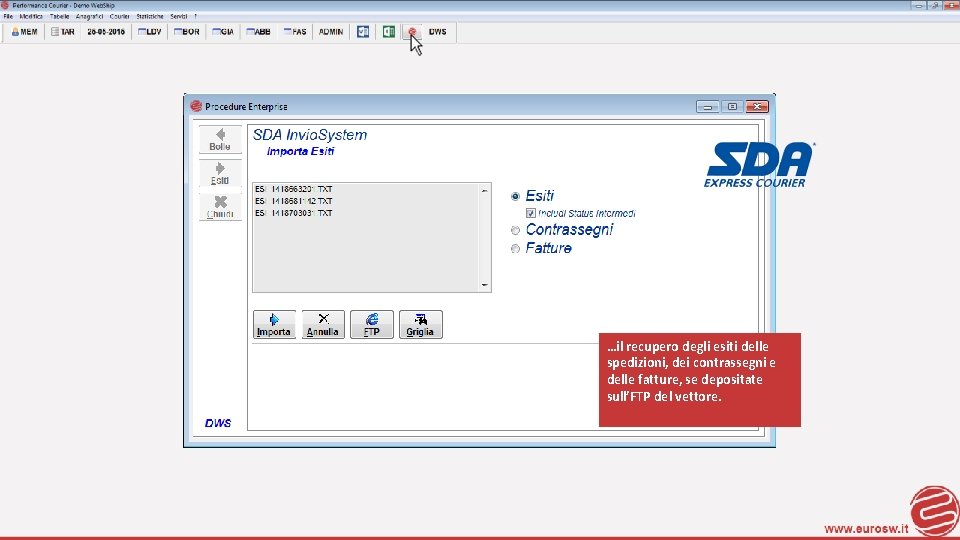Open the ABB toolbar item
The width and height of the screenshot is (960, 540).
pos(258,32)
